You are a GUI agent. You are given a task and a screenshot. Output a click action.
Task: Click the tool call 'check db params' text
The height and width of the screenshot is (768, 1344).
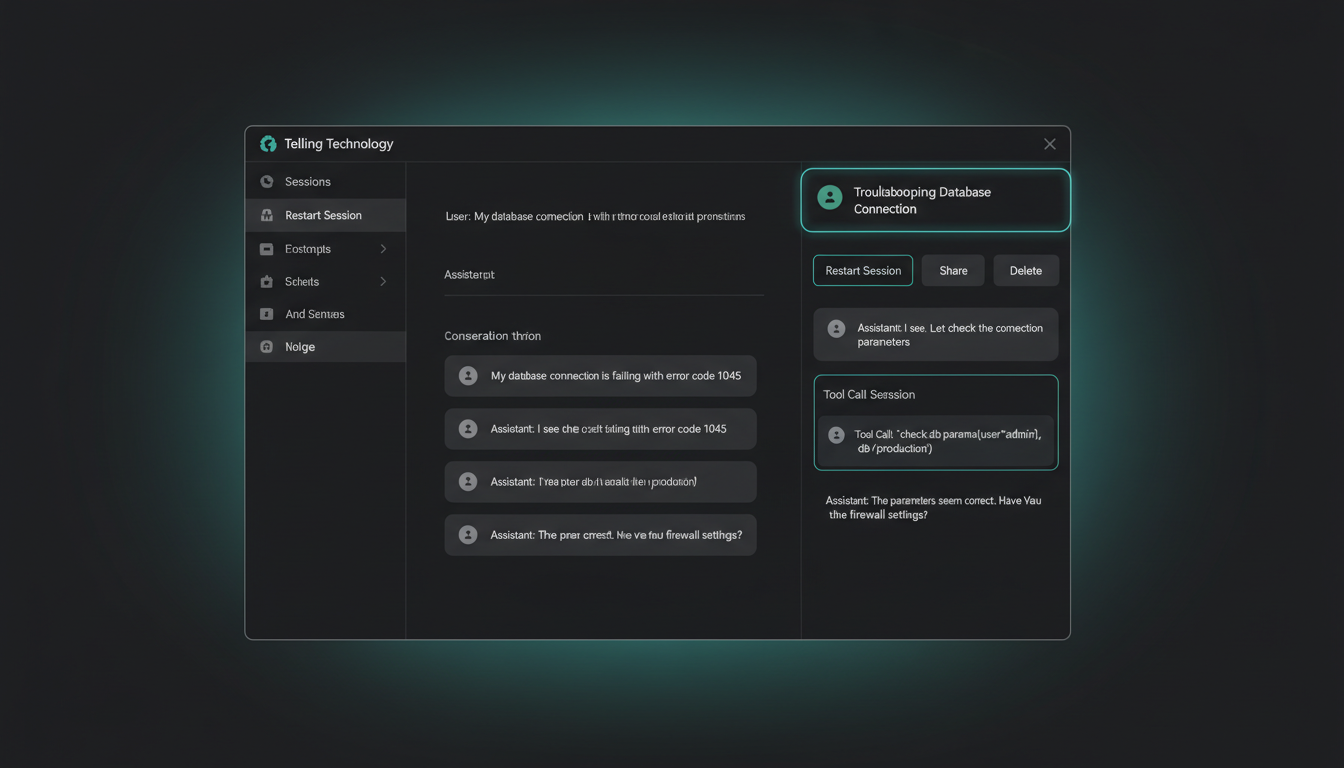948,441
